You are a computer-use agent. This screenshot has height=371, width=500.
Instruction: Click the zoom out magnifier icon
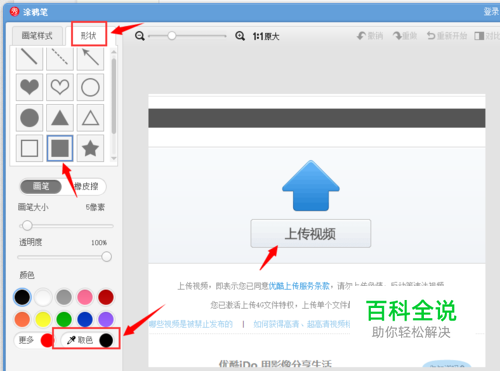[x=140, y=36]
